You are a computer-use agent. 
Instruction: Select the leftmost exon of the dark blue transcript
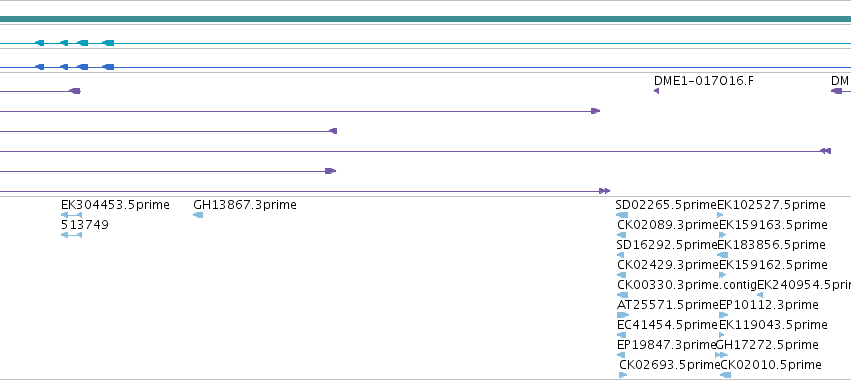pos(40,67)
